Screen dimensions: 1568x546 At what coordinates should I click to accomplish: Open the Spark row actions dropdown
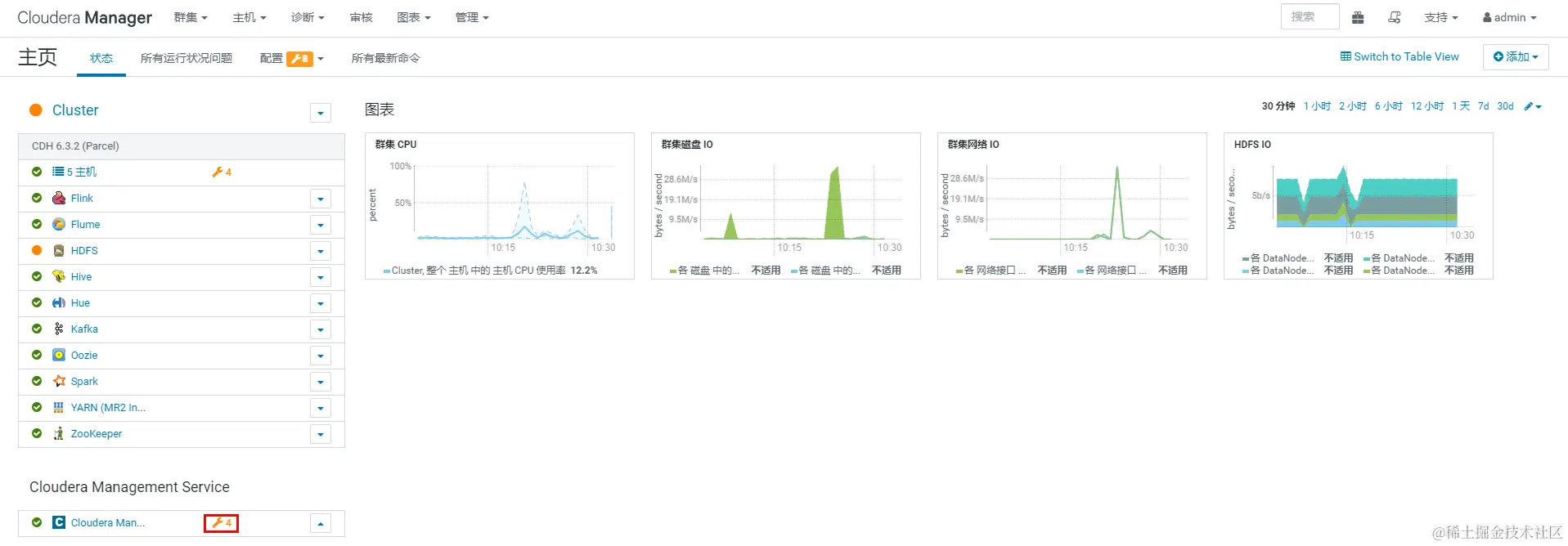click(x=321, y=382)
